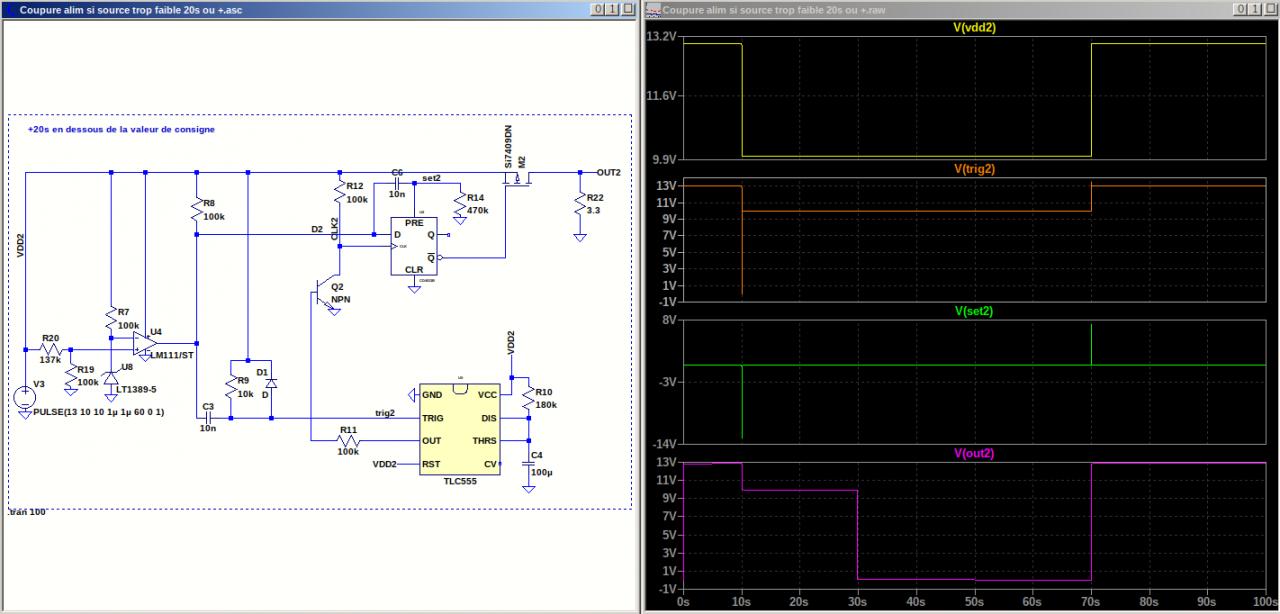
Task: Select the U8 LT1389-5 reference symbol
Action: pyautogui.click(x=111, y=378)
